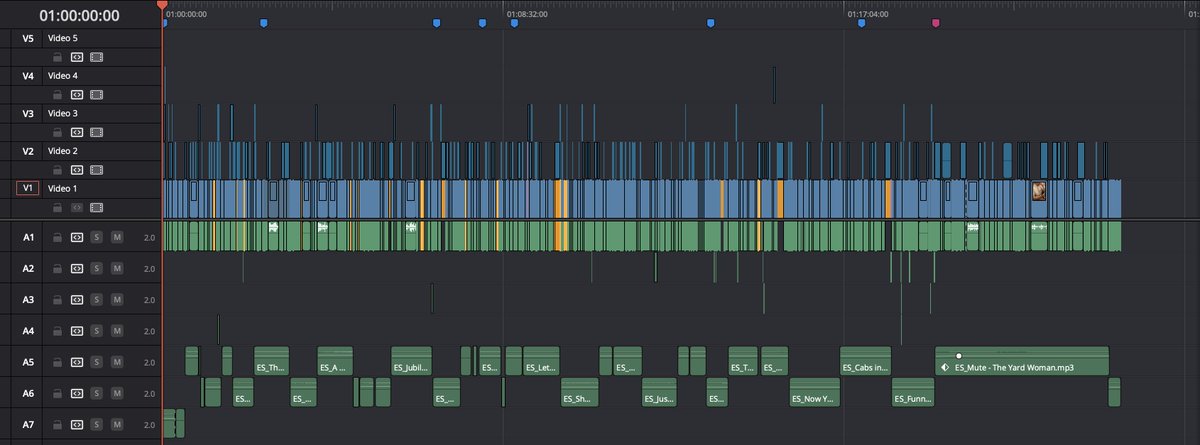1200x445 pixels.
Task: Mute audio track A1
Action: pos(117,238)
